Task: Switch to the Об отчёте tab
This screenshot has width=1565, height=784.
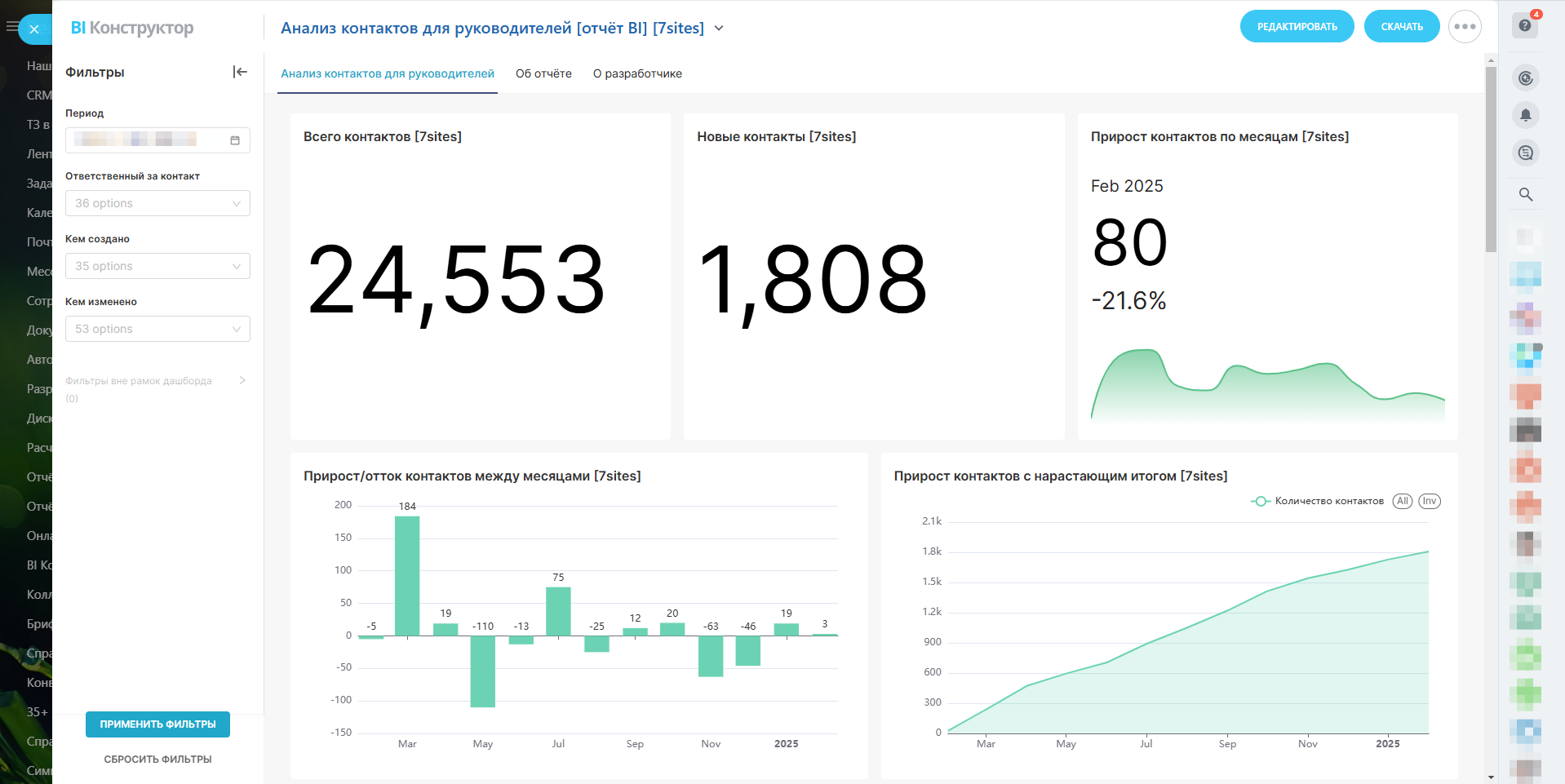Action: pos(543,73)
